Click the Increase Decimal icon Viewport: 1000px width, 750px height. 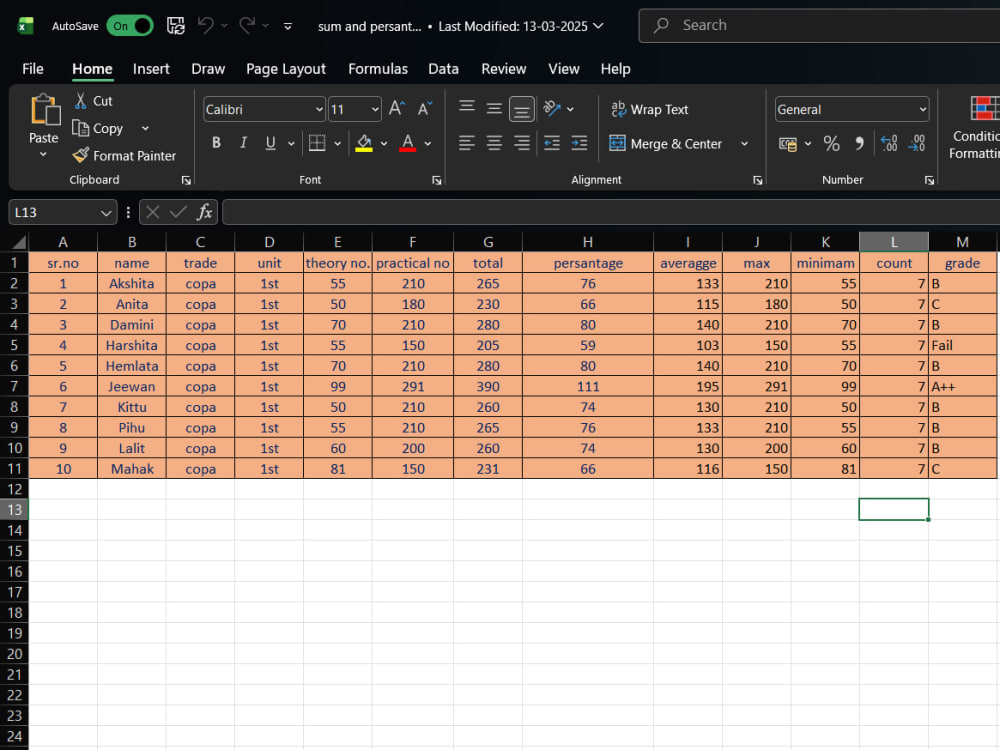[x=889, y=143]
